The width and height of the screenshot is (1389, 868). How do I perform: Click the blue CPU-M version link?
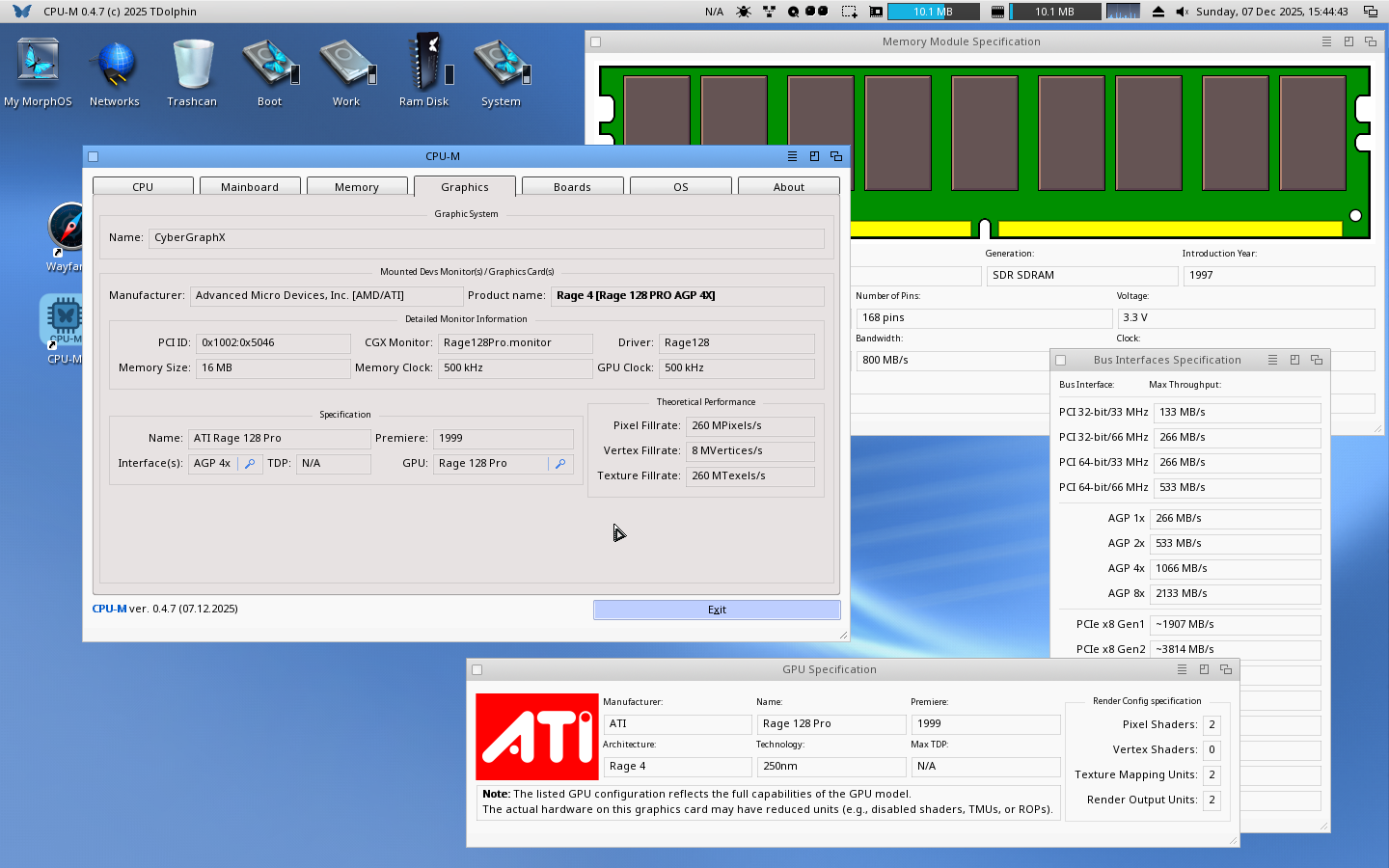109,609
